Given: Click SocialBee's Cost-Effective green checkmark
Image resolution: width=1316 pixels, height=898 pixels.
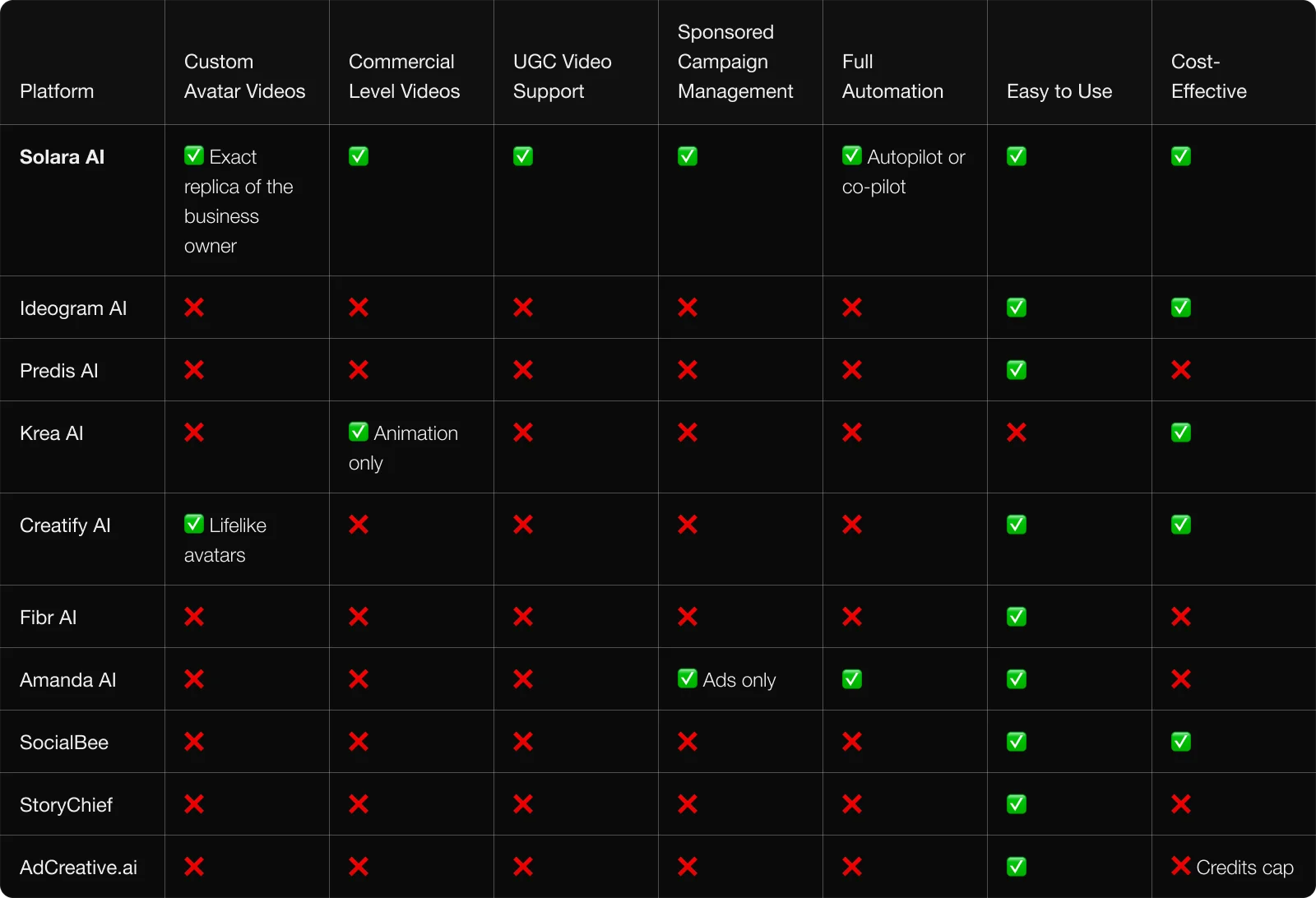Looking at the screenshot, I should click(x=1181, y=742).
